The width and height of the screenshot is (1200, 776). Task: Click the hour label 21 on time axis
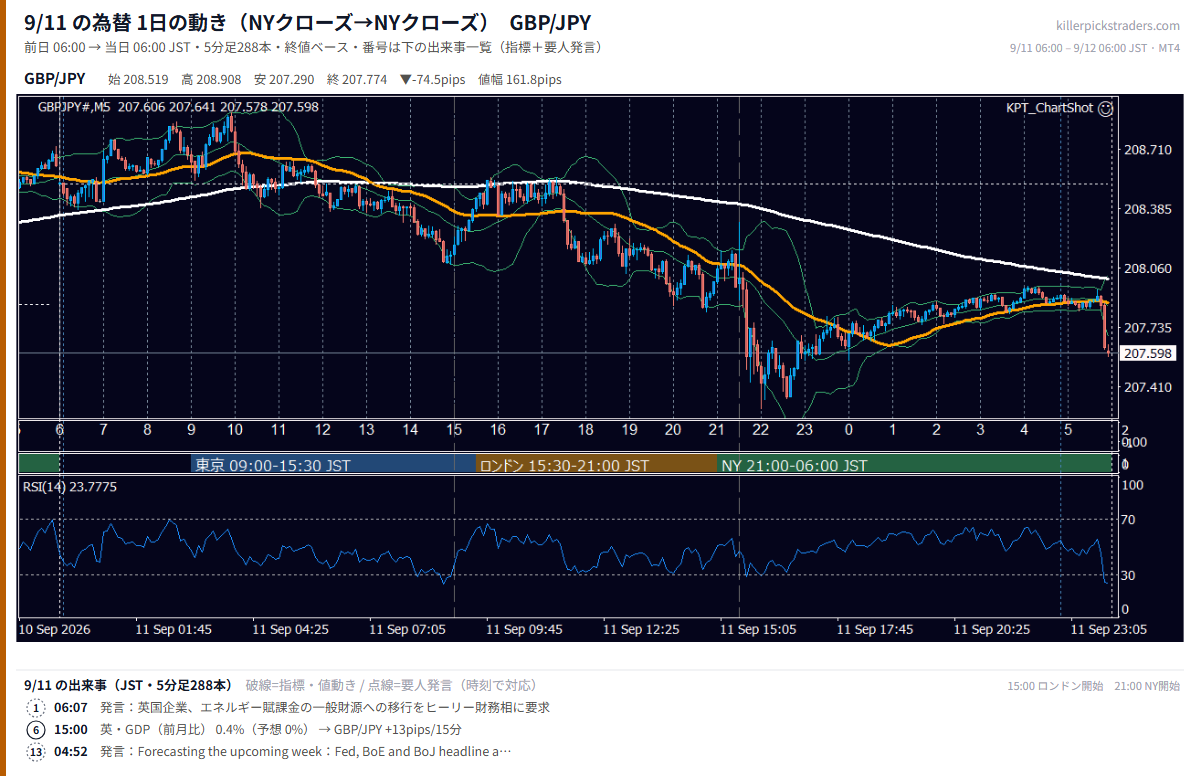pyautogui.click(x=716, y=430)
